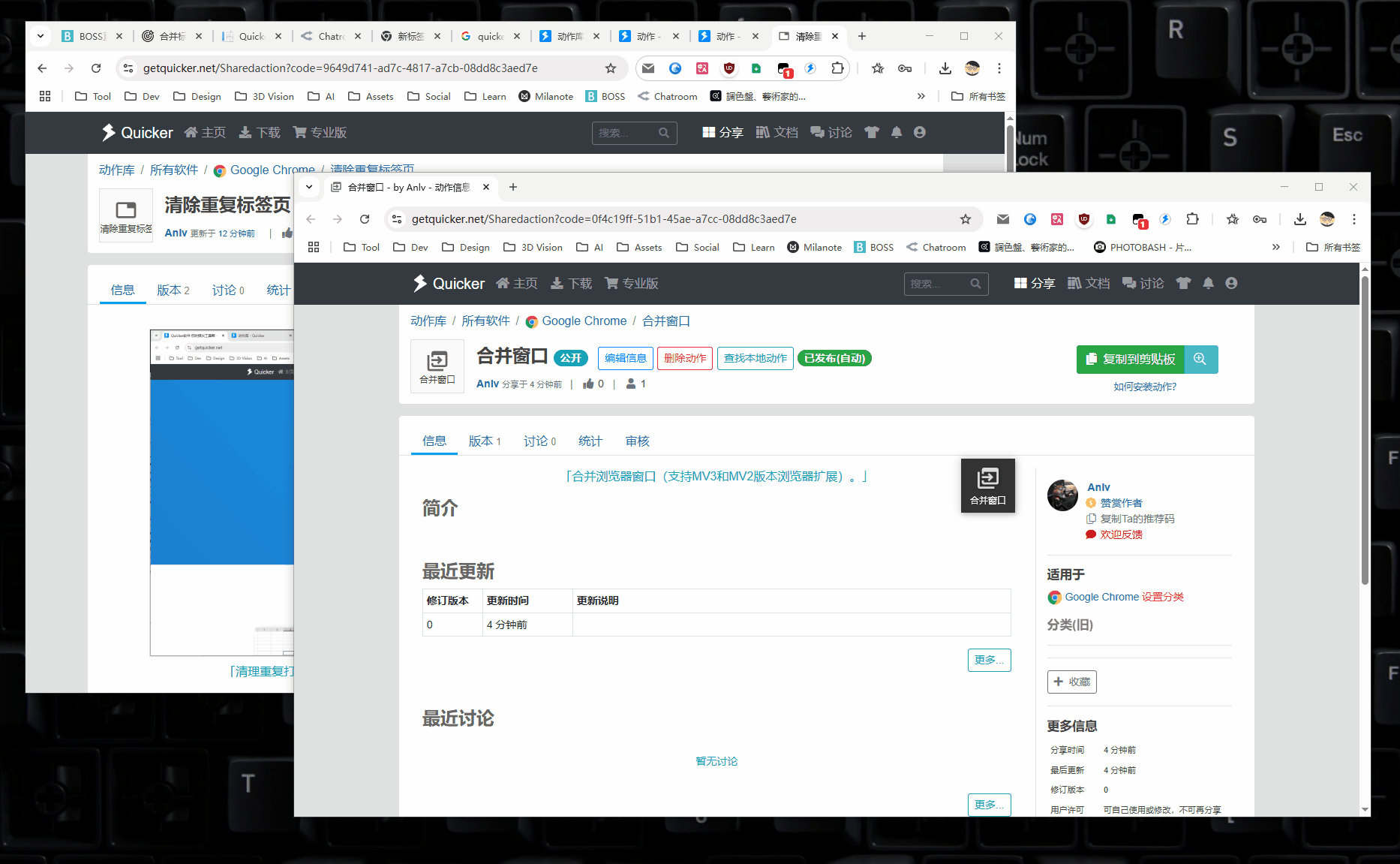Open 所有书签 folder in front window
Image resolution: width=1400 pixels, height=864 pixels.
coord(1333,247)
